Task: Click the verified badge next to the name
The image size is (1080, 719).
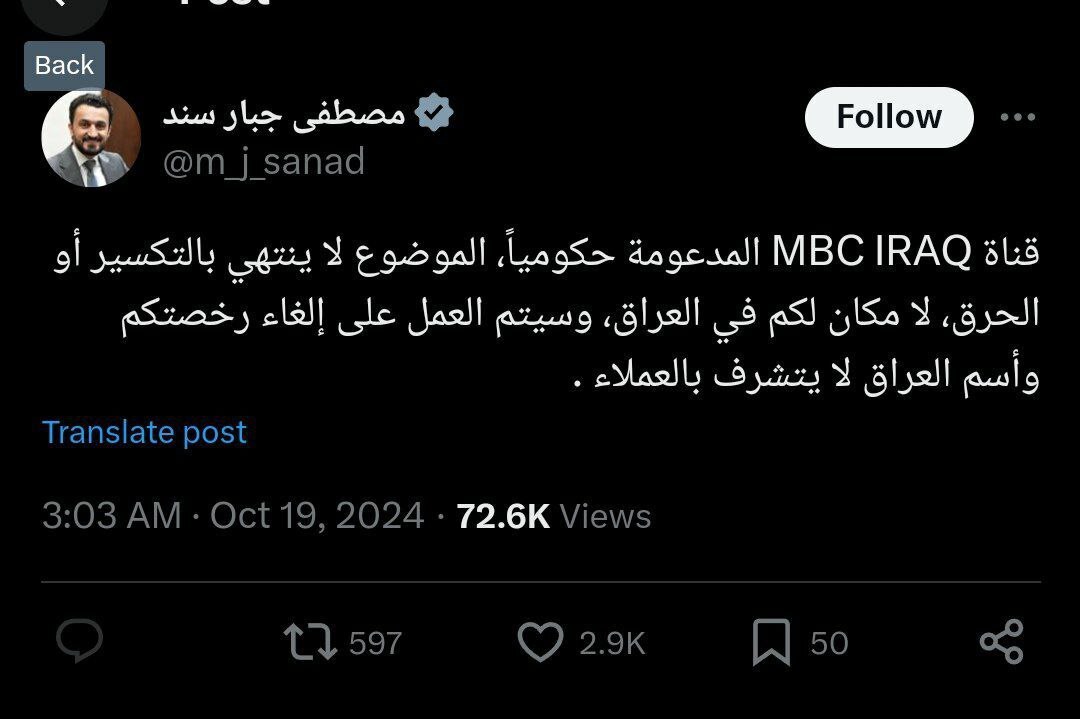Action: (x=437, y=112)
